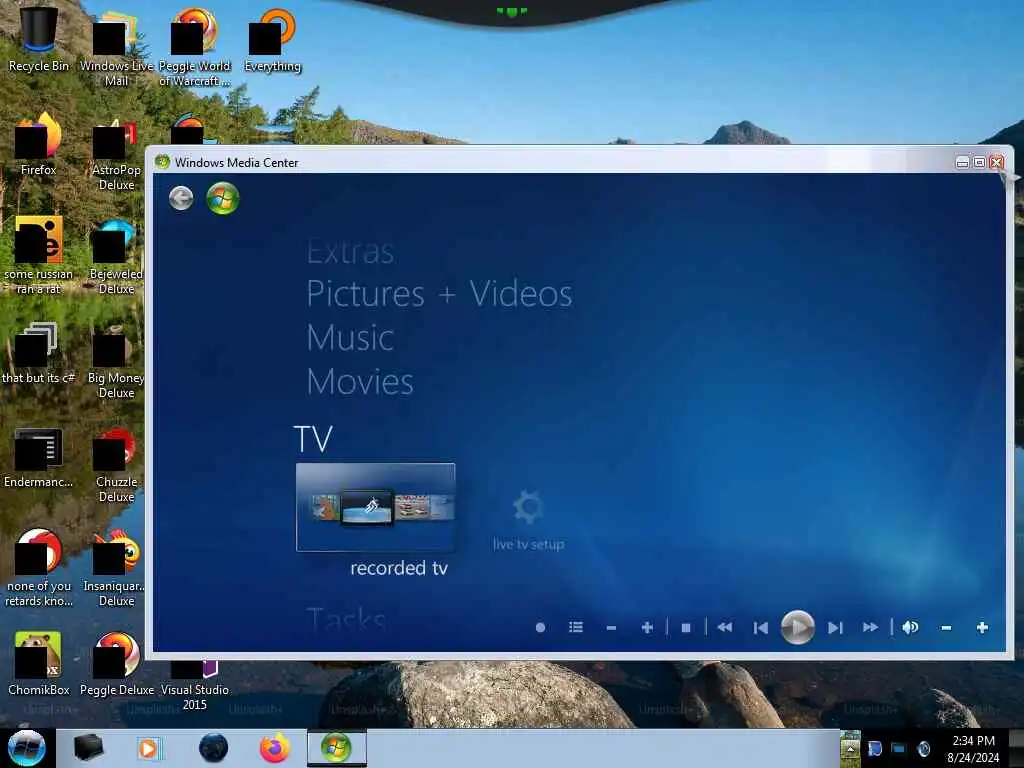Select the Firefox desktop shortcut
The image size is (1024, 768).
[39, 144]
